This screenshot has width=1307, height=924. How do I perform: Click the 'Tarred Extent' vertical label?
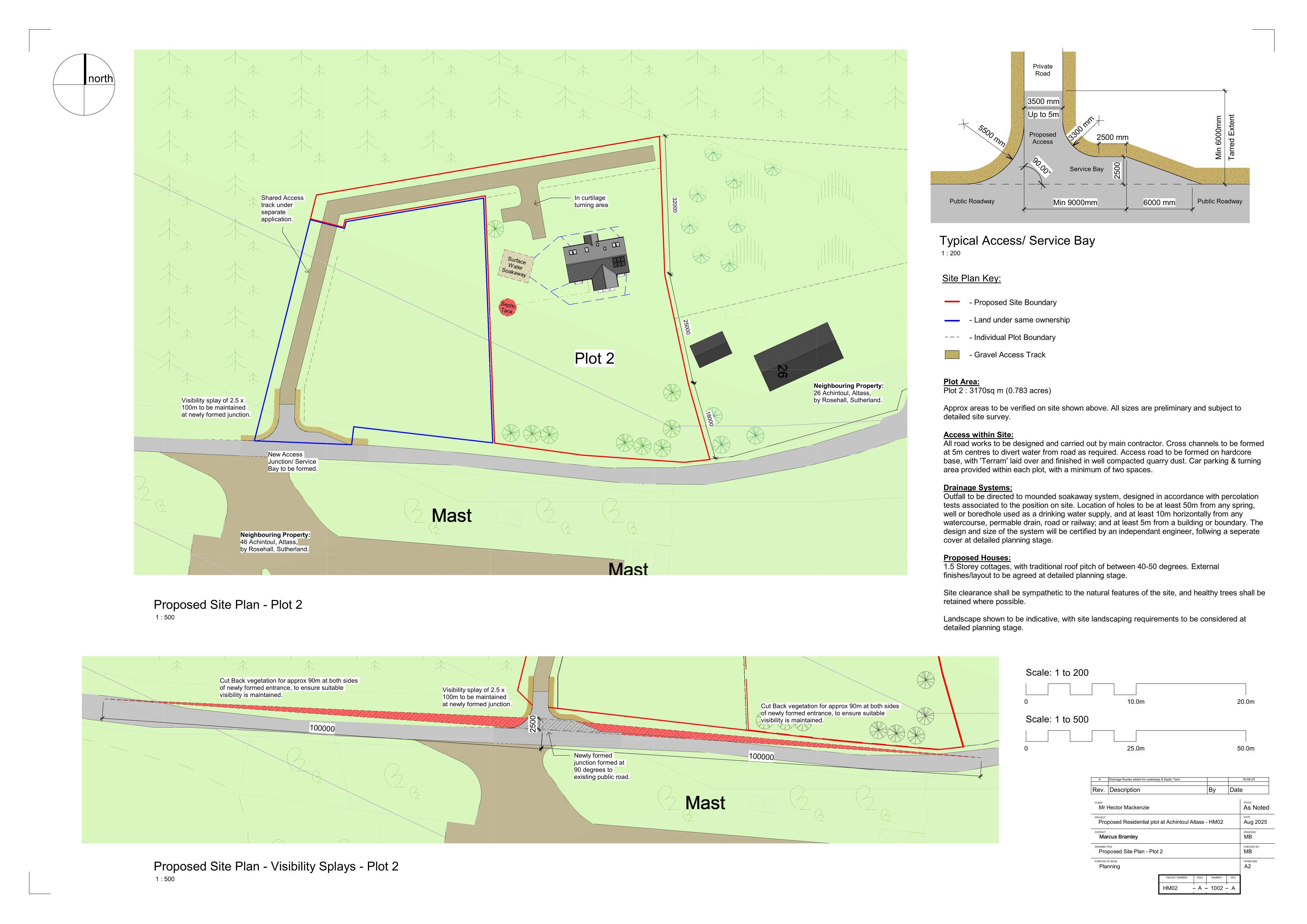(x=1231, y=137)
